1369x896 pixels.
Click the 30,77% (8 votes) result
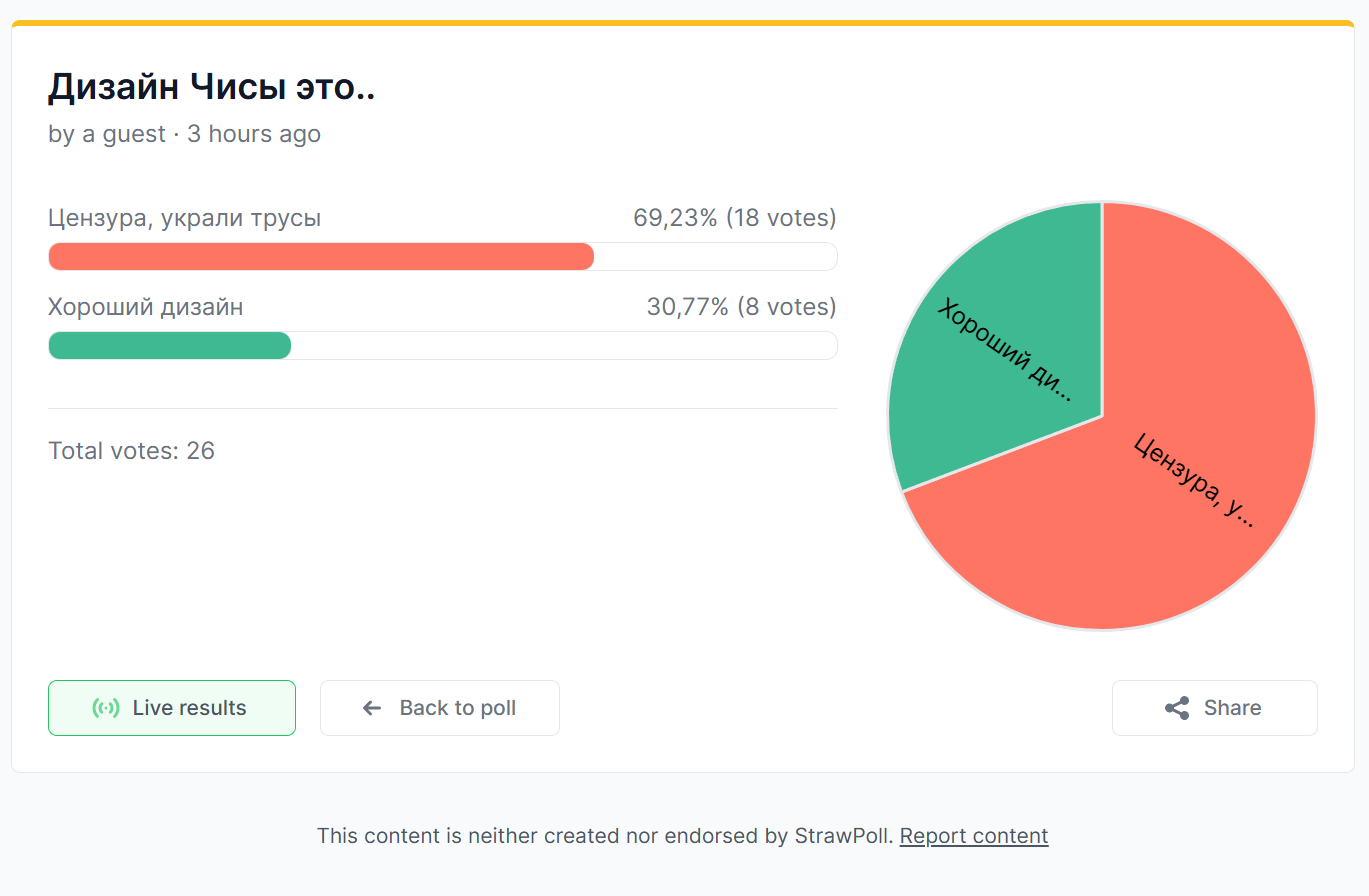[x=741, y=307]
